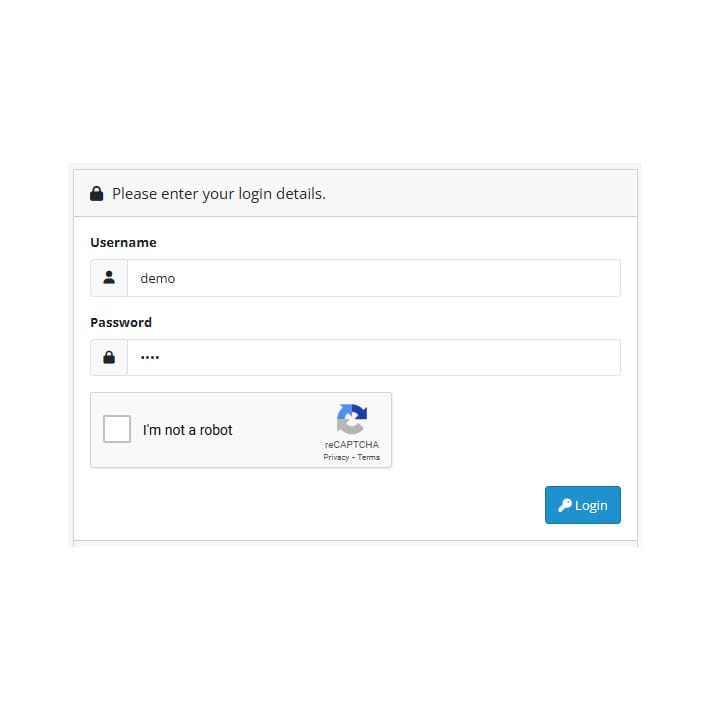Viewport: 710px width, 710px height.
Task: Click the lock icon in the login header
Action: pos(96,193)
